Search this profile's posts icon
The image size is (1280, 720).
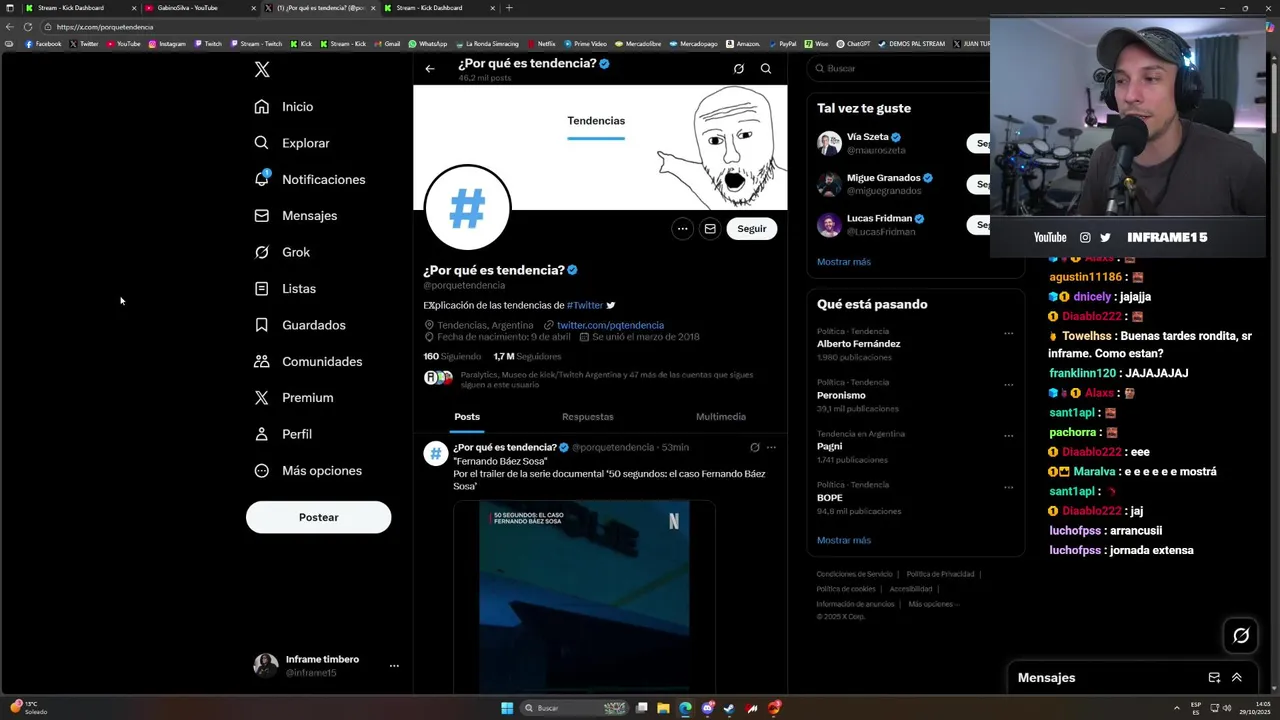click(766, 69)
